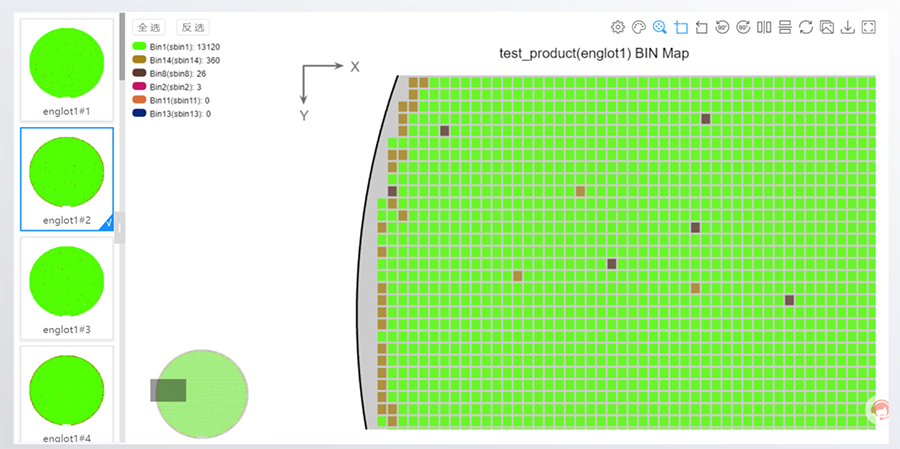Rotate the map 90° clockwise

pyautogui.click(x=743, y=27)
